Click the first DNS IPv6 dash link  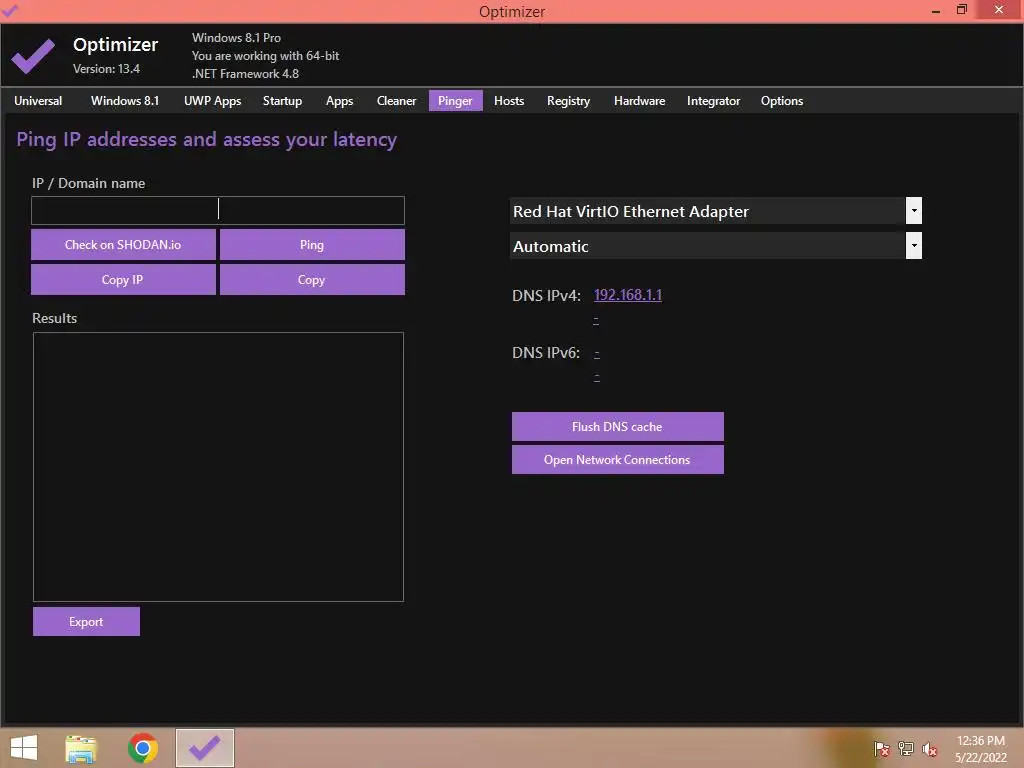coord(596,353)
